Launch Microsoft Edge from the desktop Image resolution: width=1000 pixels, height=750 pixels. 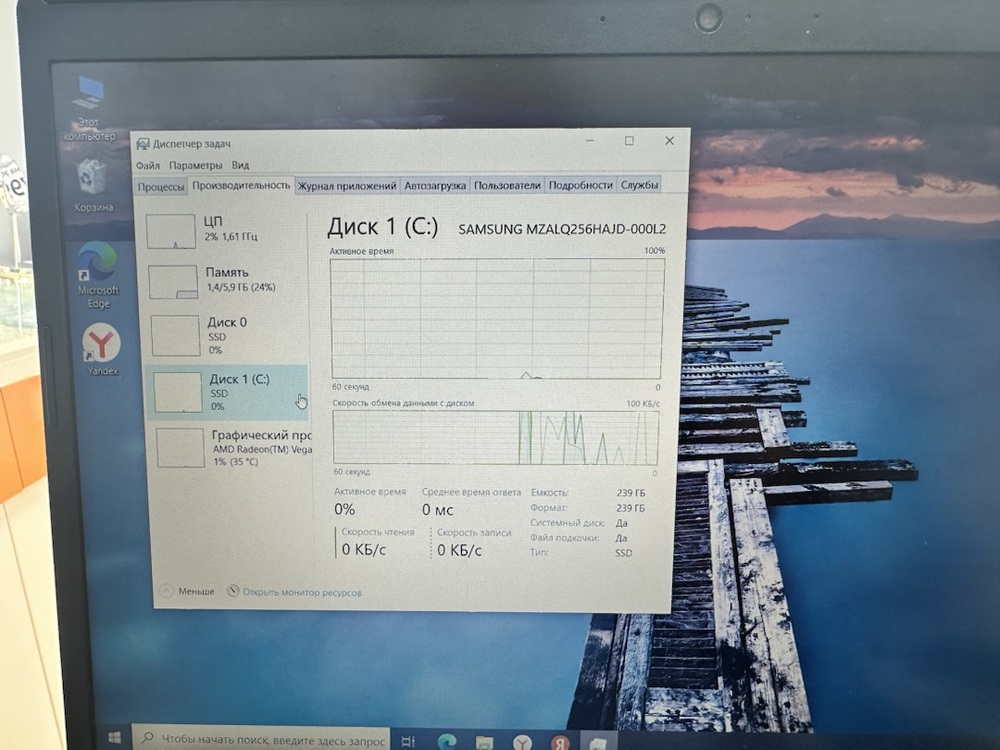(x=98, y=275)
